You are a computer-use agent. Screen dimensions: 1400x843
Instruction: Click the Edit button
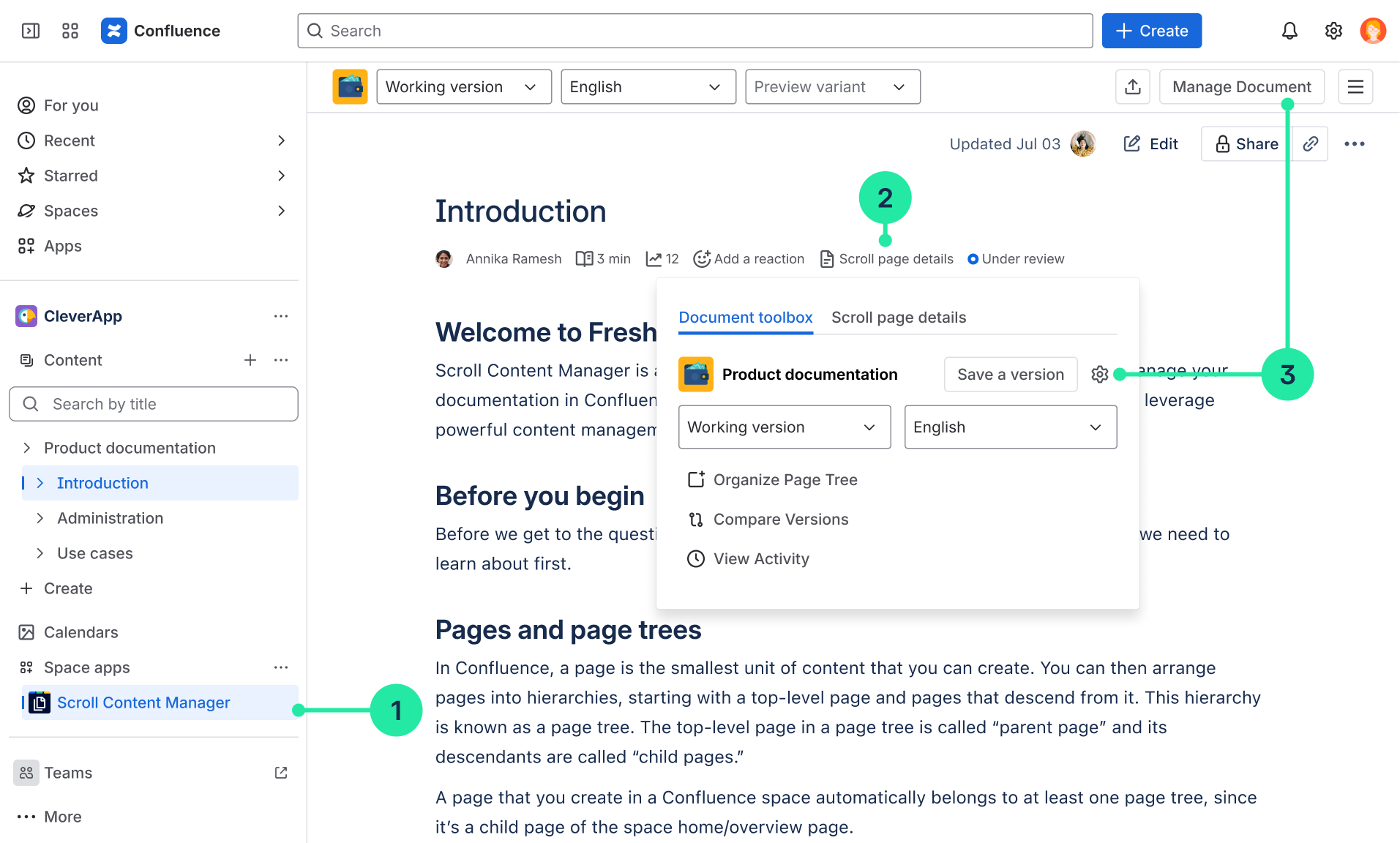pyautogui.click(x=1150, y=144)
